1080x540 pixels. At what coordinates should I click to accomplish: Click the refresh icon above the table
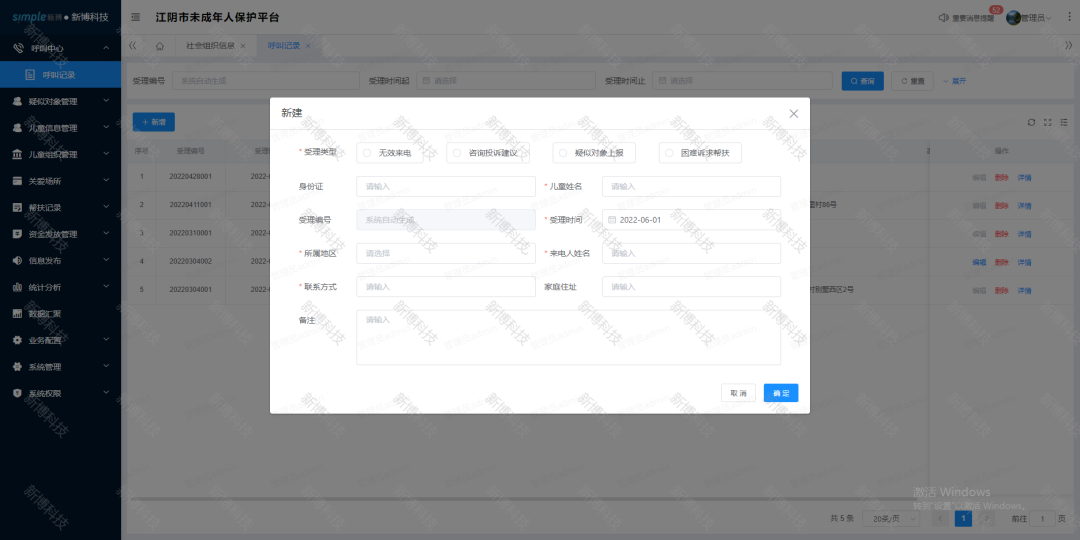click(x=1032, y=122)
